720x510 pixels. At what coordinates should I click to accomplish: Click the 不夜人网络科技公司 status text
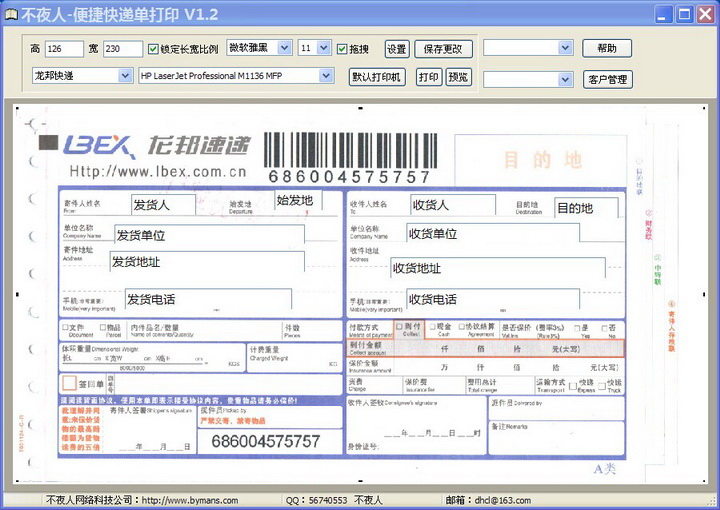pos(89,500)
